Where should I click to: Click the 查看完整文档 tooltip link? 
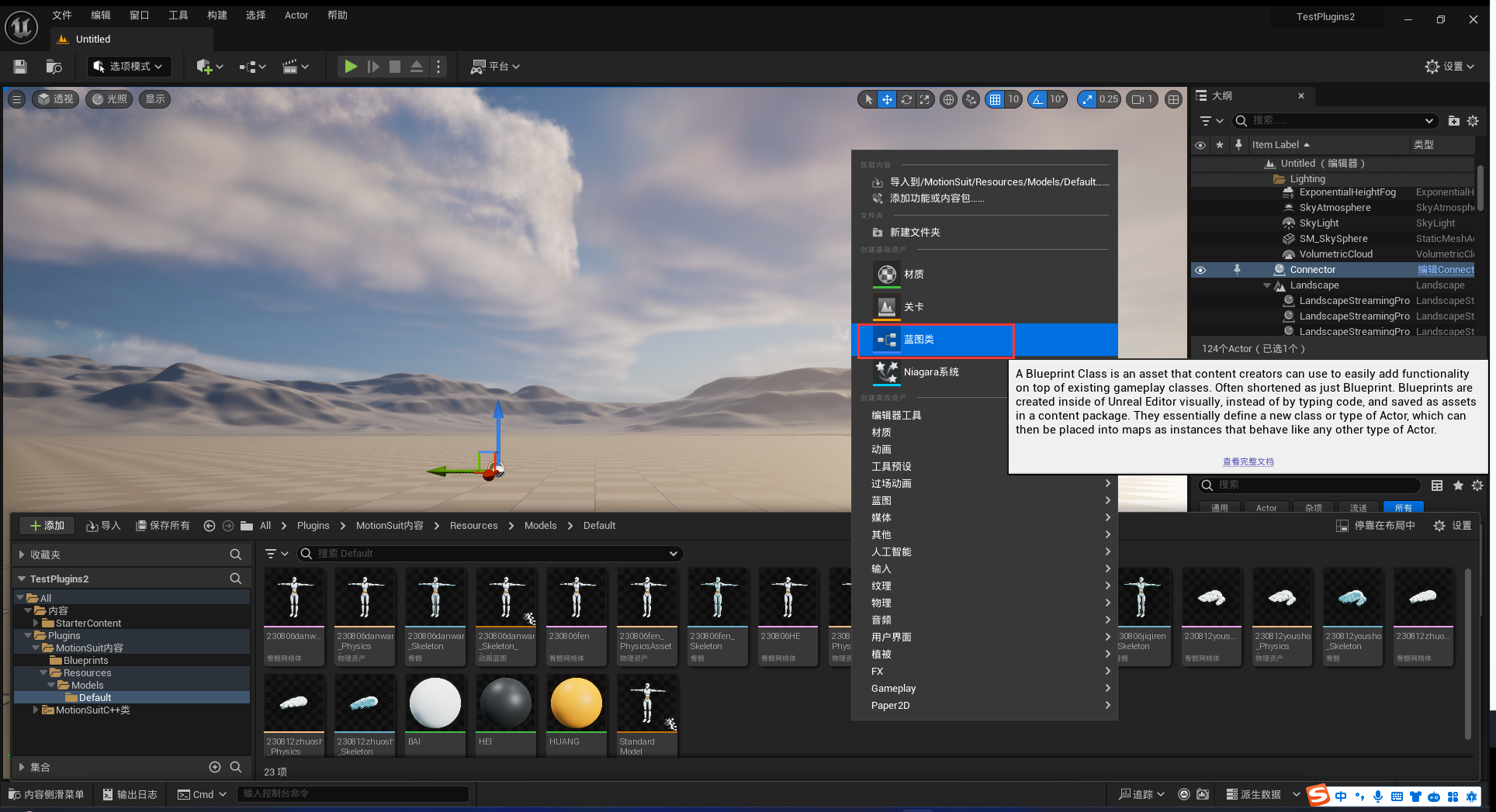(1248, 461)
